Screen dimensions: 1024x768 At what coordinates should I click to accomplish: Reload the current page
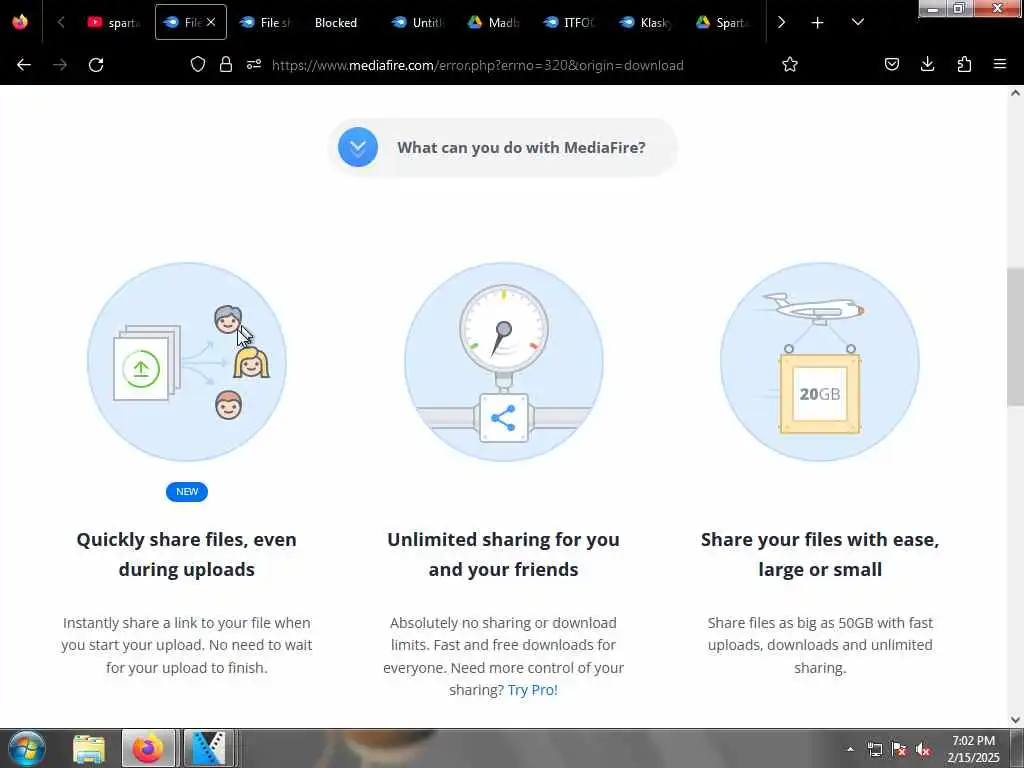96,65
